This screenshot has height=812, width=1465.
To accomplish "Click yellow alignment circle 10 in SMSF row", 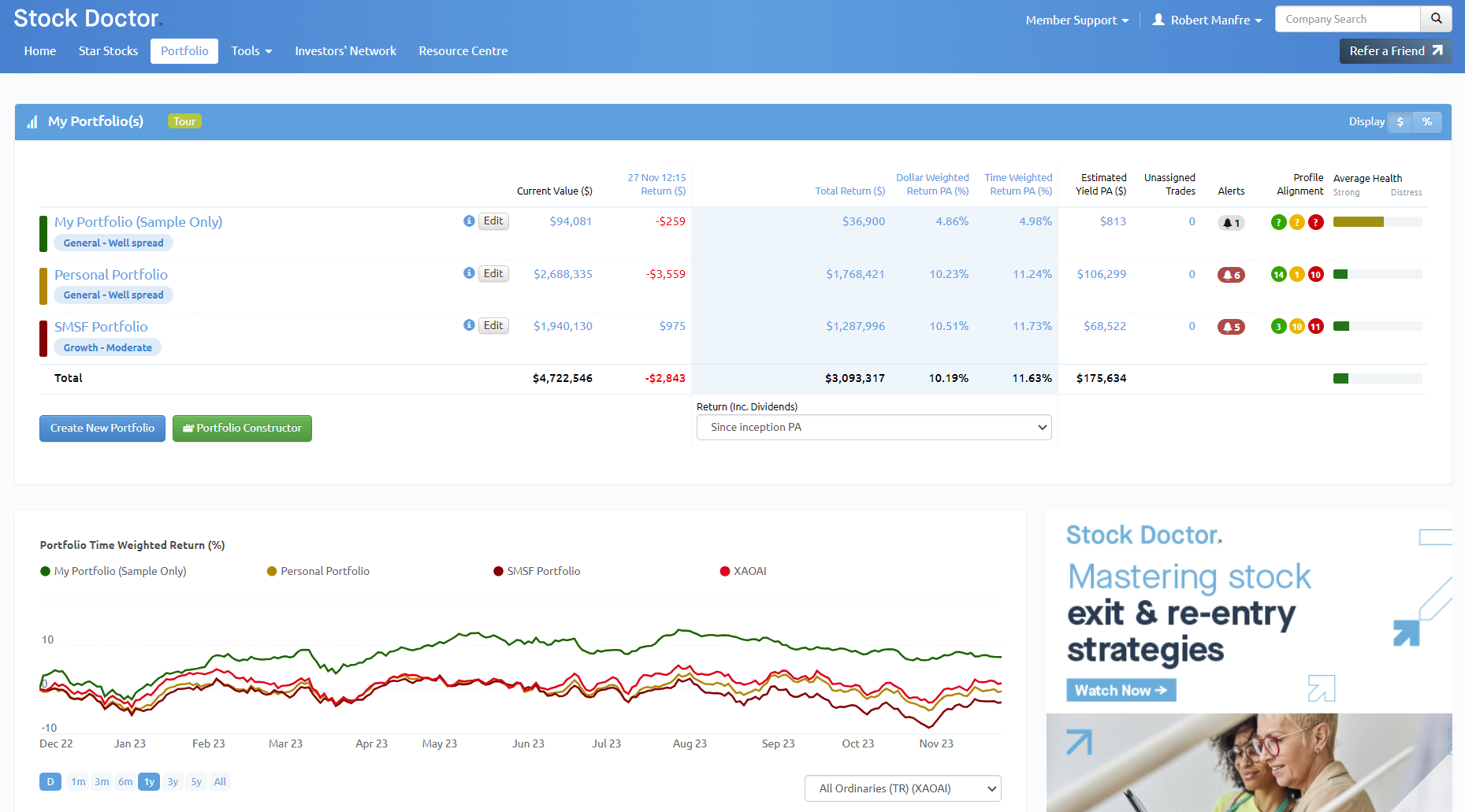I will click(x=1297, y=326).
